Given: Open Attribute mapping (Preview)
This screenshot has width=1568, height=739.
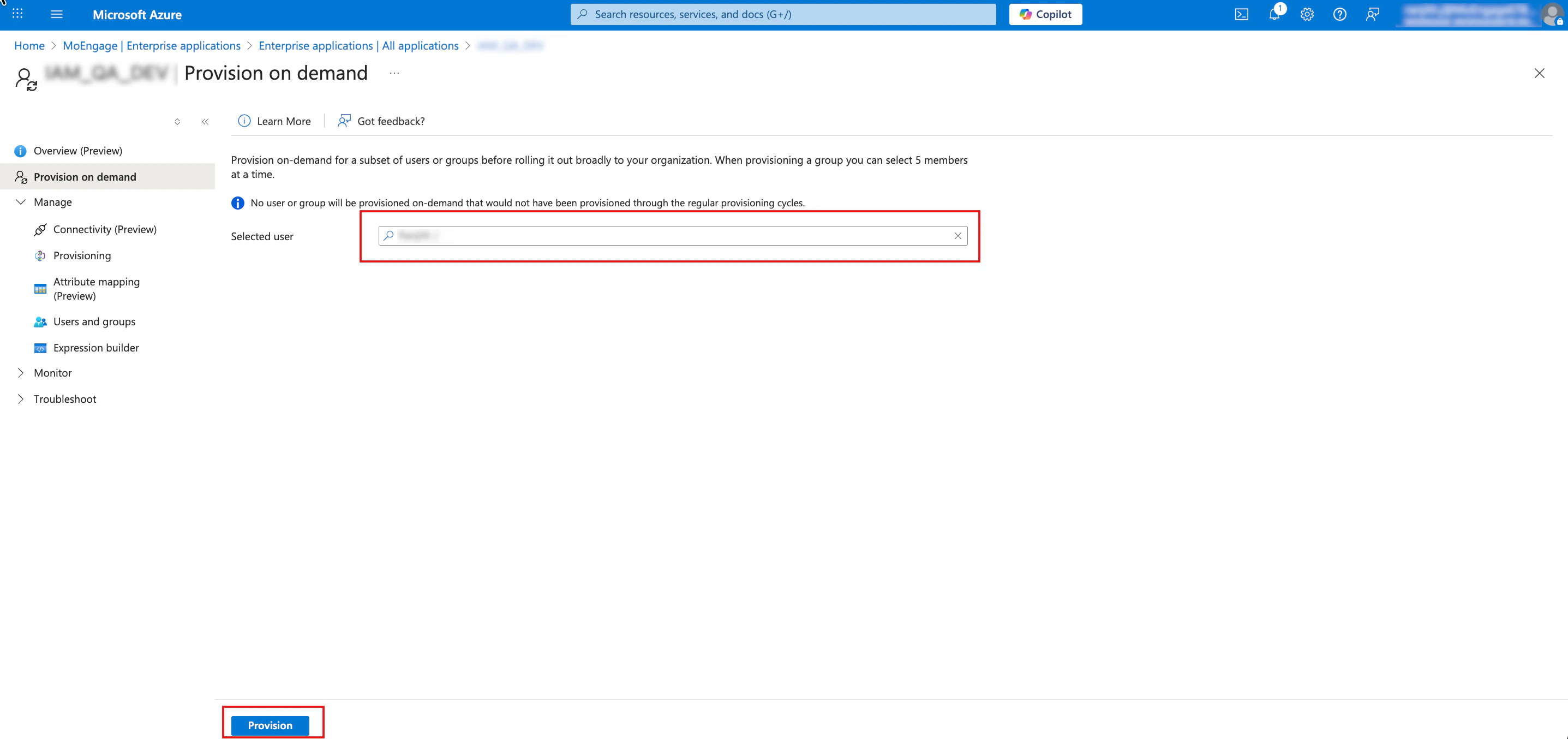Looking at the screenshot, I should tap(96, 289).
